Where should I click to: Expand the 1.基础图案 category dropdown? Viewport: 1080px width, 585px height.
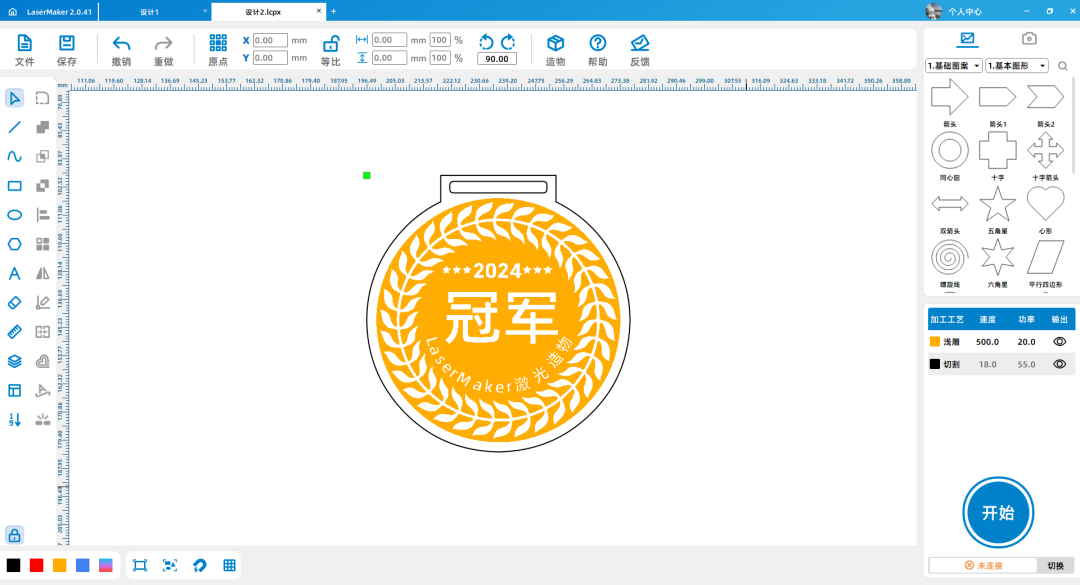click(x=954, y=66)
